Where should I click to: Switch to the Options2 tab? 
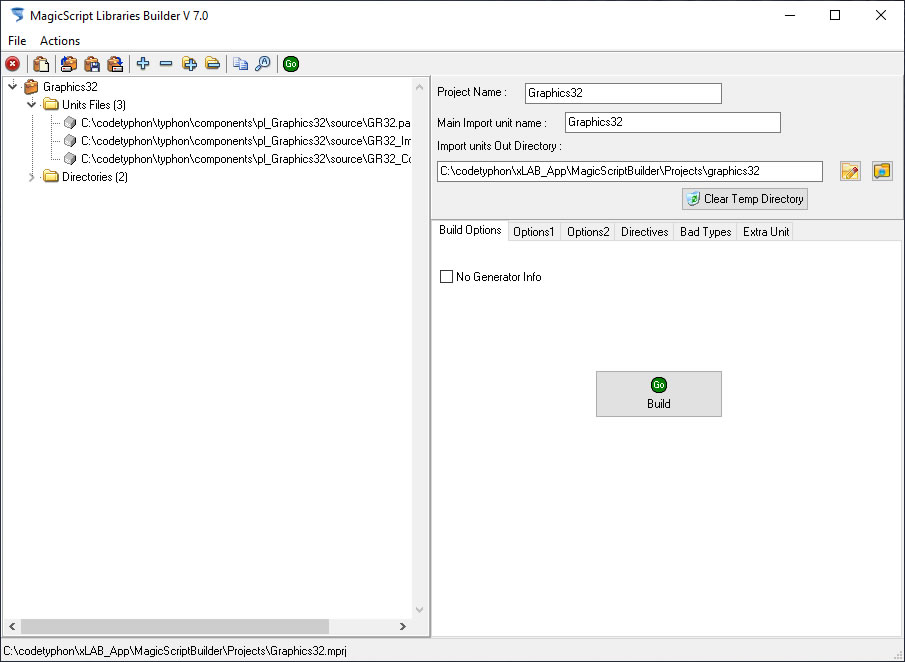coord(588,232)
